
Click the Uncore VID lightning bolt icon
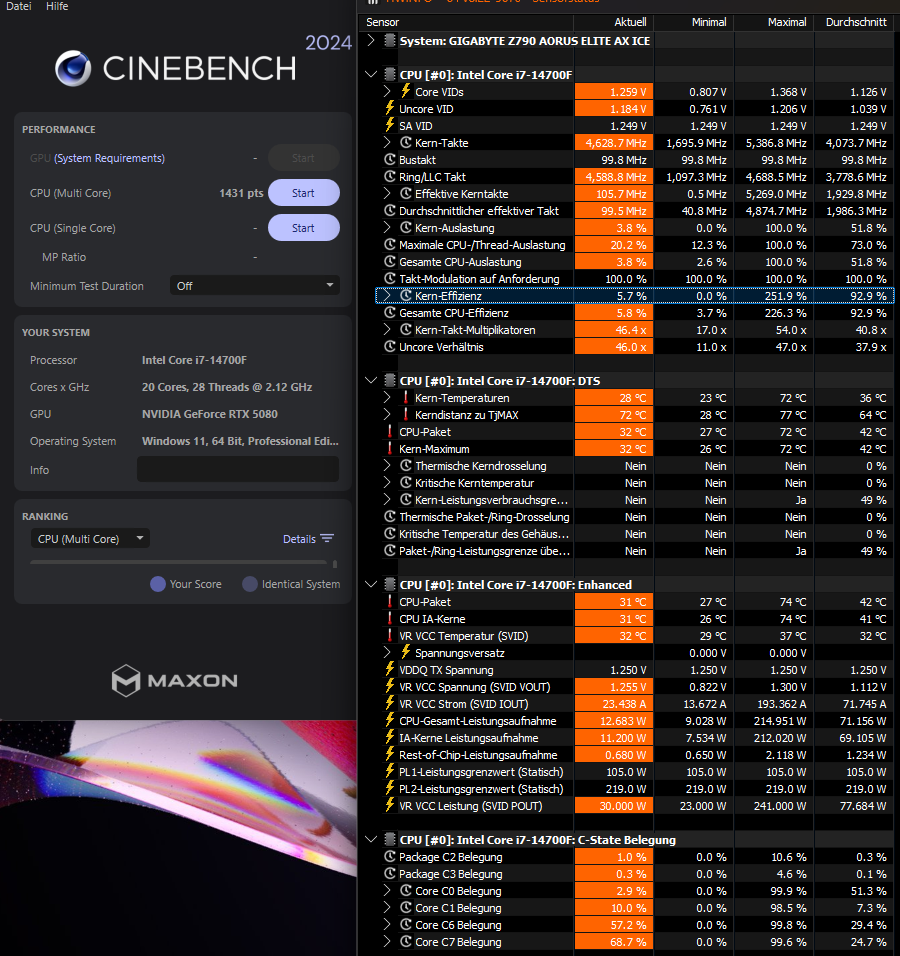390,109
